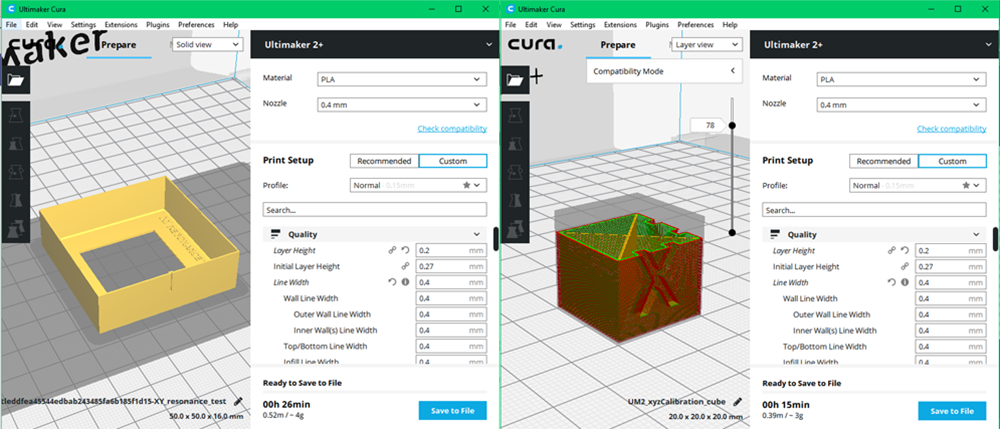Click Layer Height reset arrow, left window
The width and height of the screenshot is (1000, 429).
tap(405, 251)
